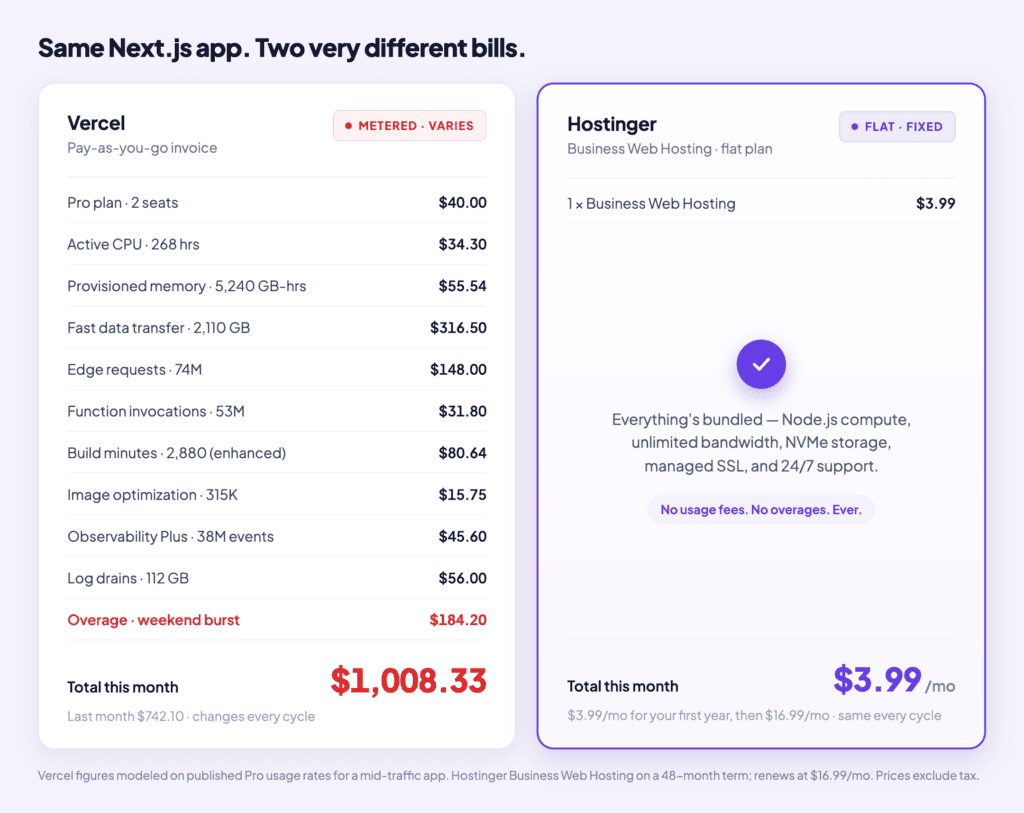1024x813 pixels.
Task: Select the Pro plan 2 seats row
Action: pyautogui.click(x=277, y=202)
